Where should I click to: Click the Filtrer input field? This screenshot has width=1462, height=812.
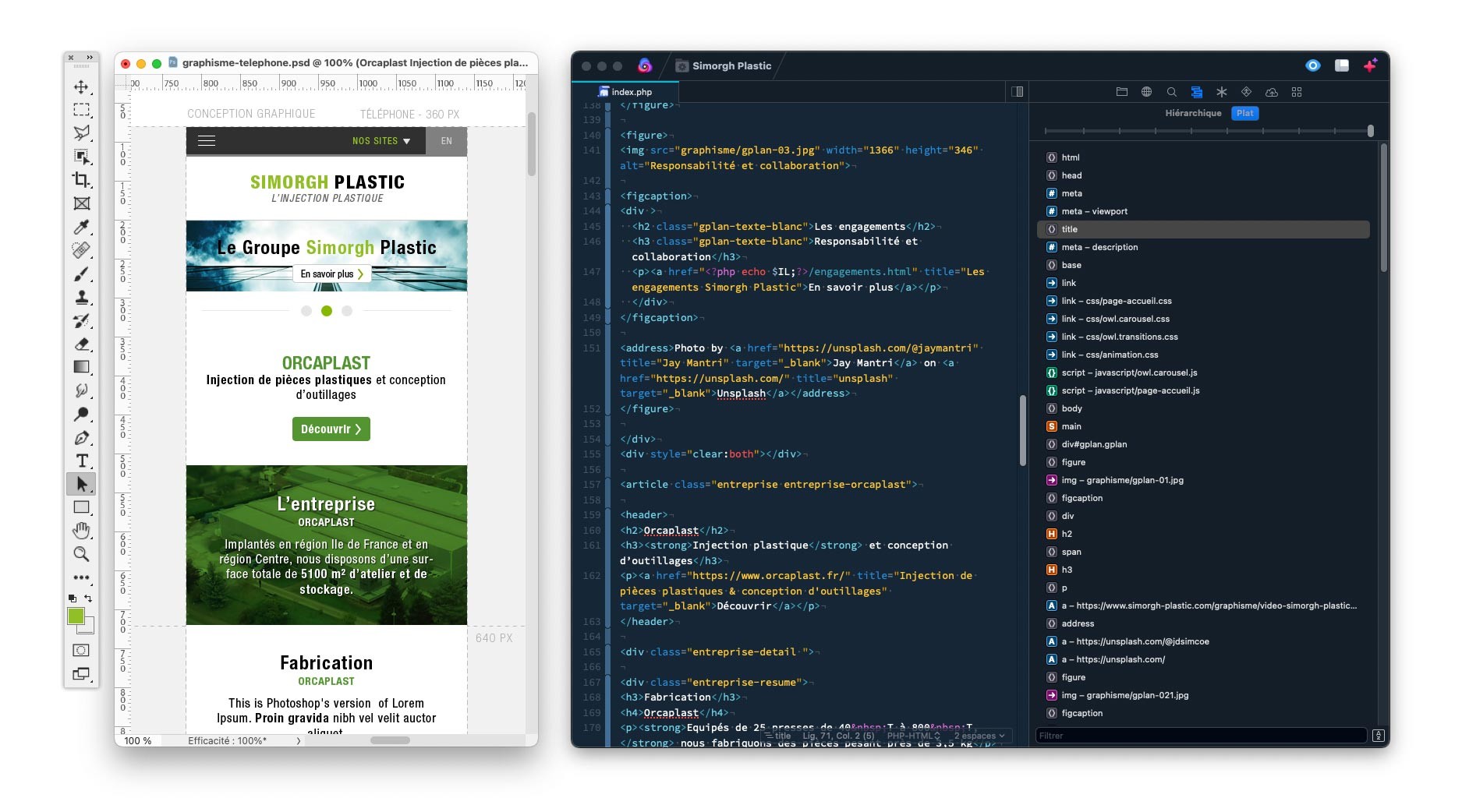(1201, 736)
